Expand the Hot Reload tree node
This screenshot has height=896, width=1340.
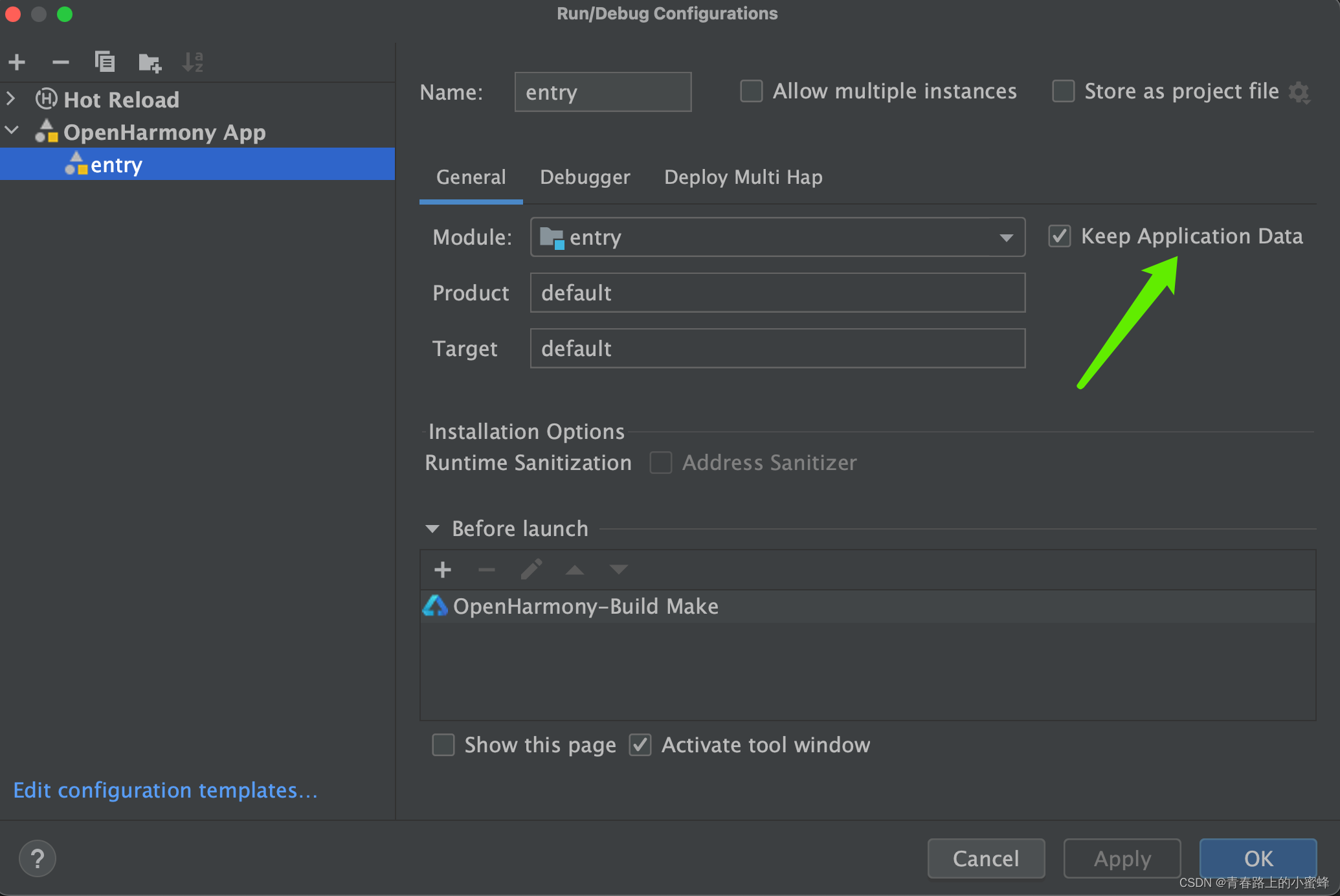[x=11, y=99]
